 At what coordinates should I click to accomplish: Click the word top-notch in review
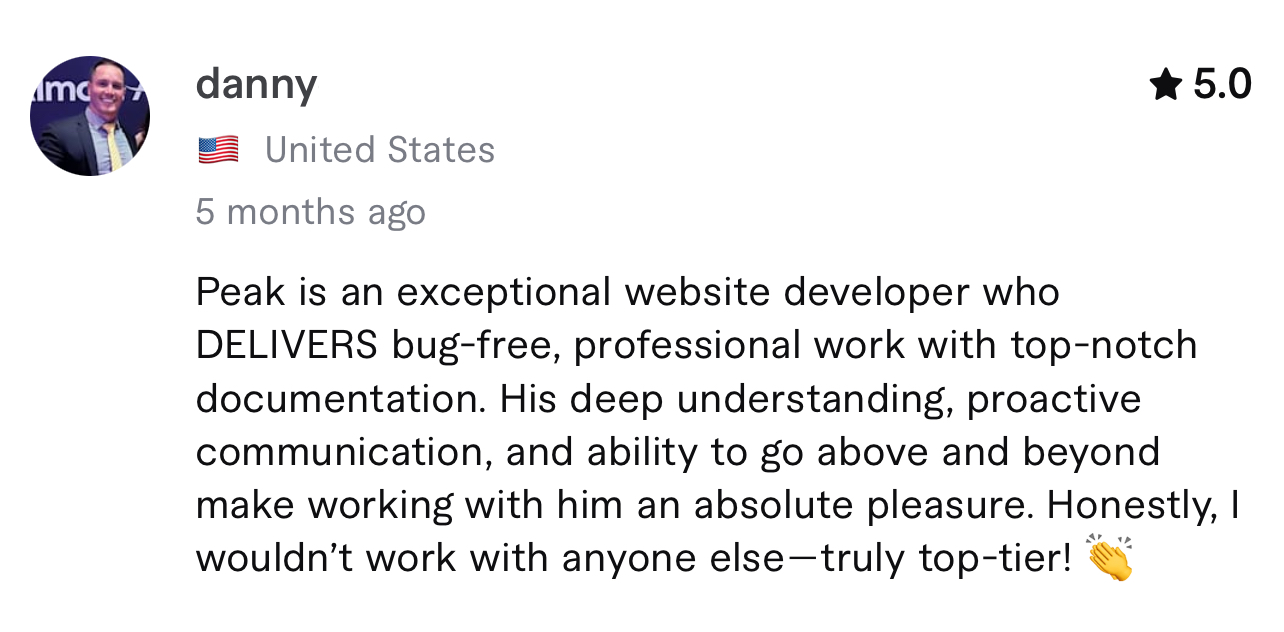tap(1104, 347)
